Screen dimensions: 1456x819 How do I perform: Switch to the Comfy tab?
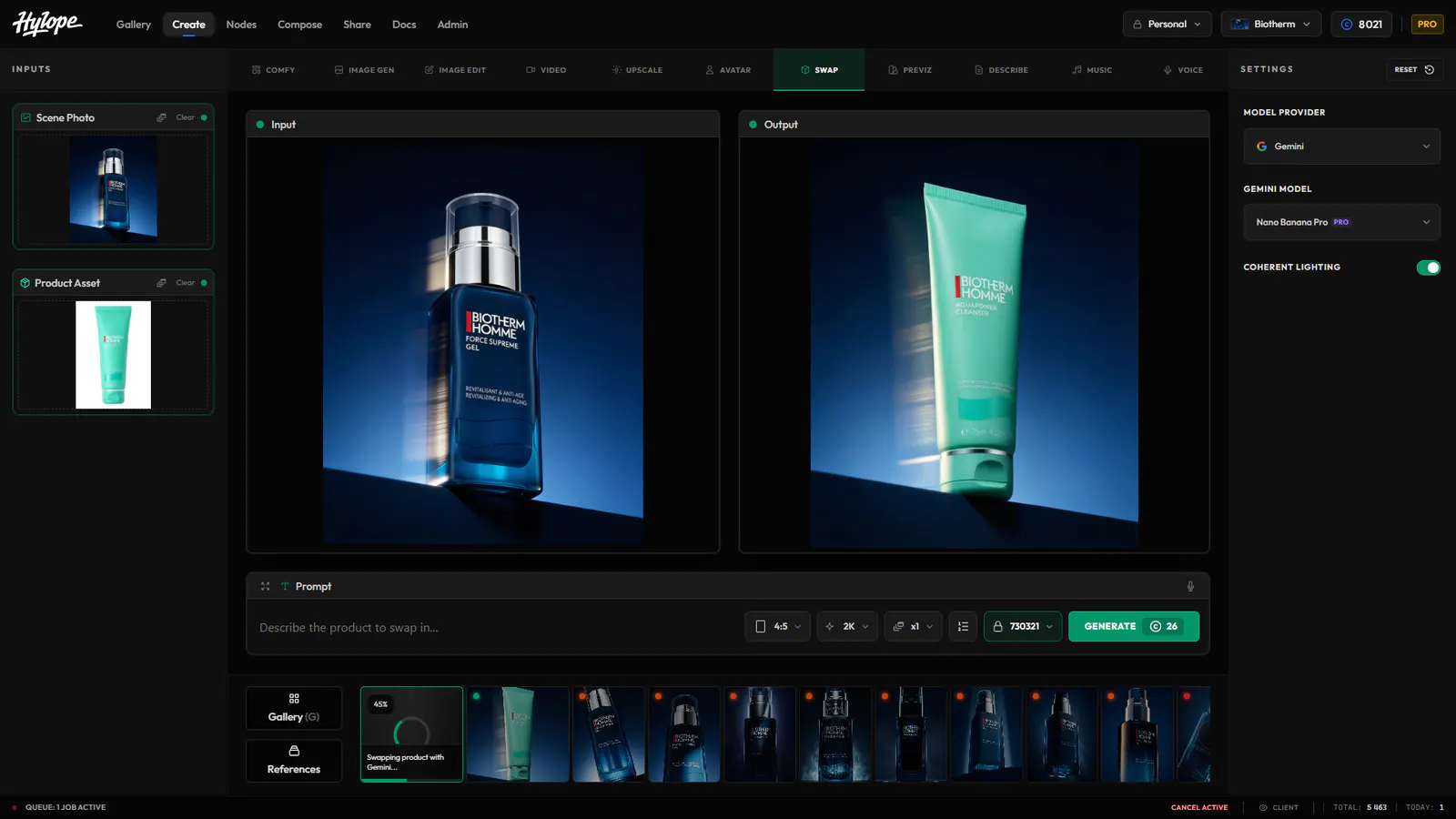(x=273, y=70)
